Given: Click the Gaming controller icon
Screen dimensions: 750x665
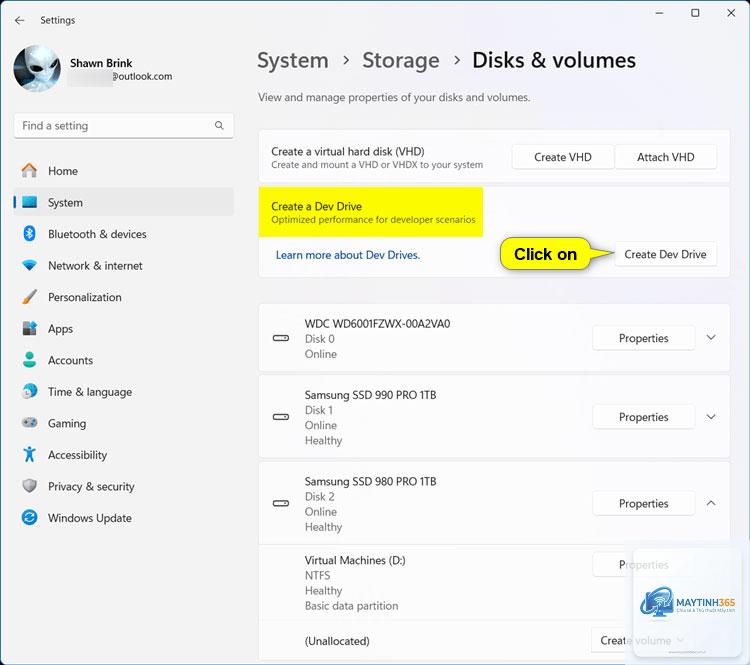Looking at the screenshot, I should coord(30,423).
